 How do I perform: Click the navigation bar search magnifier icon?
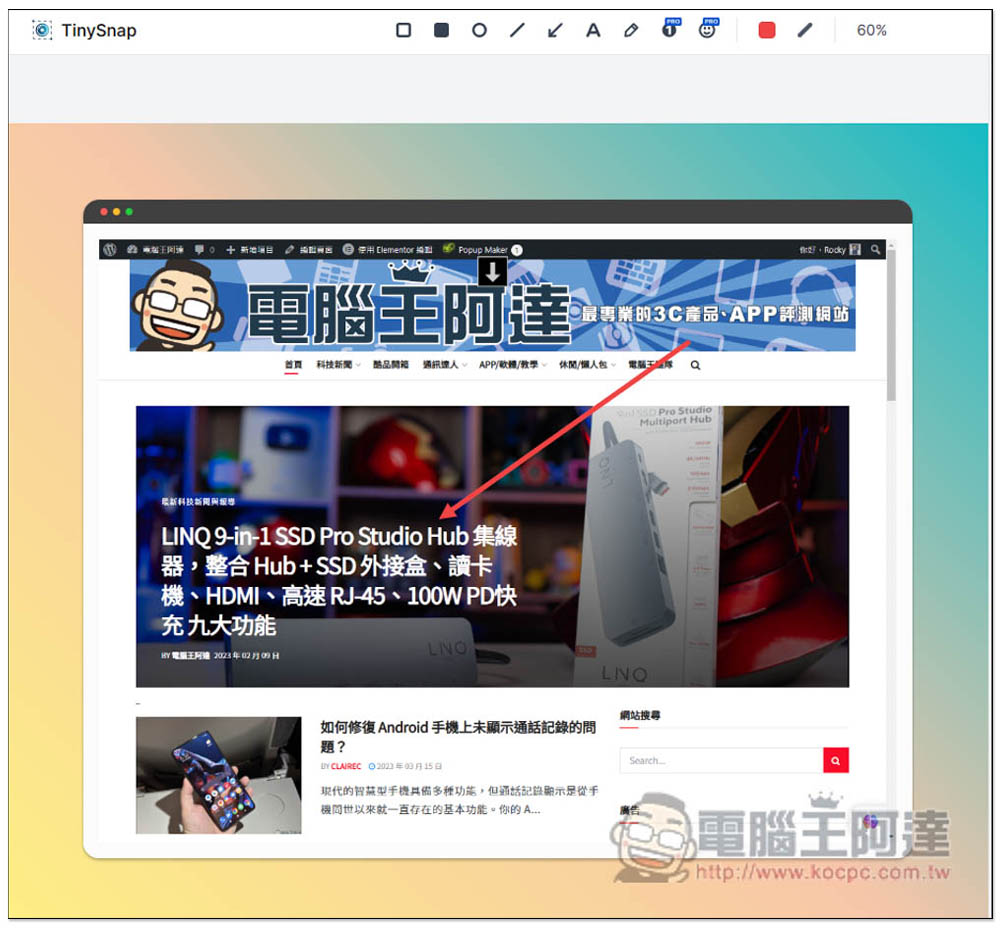695,365
